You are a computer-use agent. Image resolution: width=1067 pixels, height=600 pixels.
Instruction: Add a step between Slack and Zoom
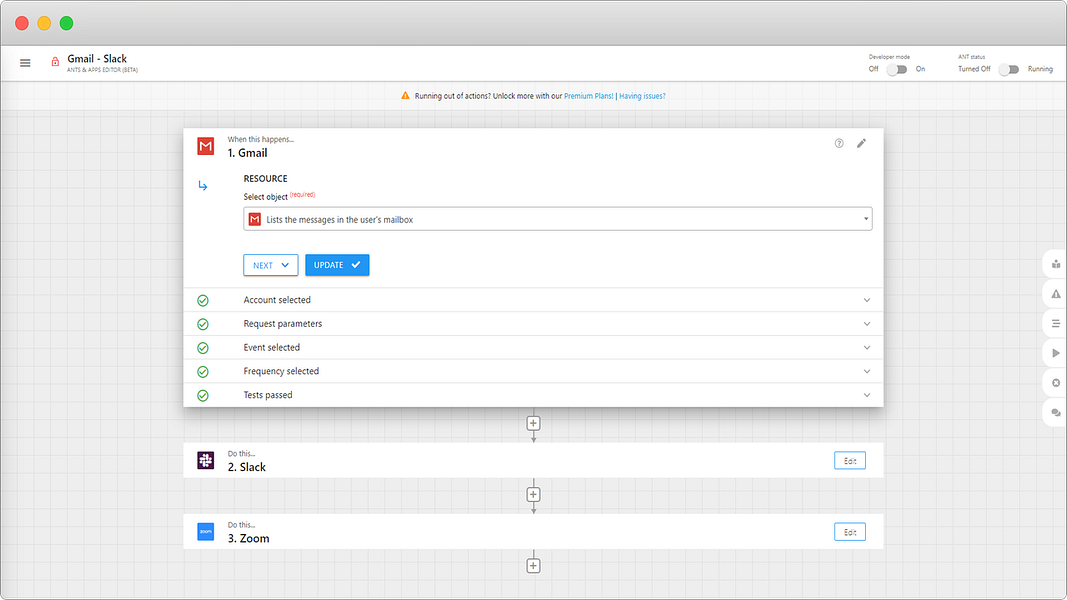pos(534,495)
